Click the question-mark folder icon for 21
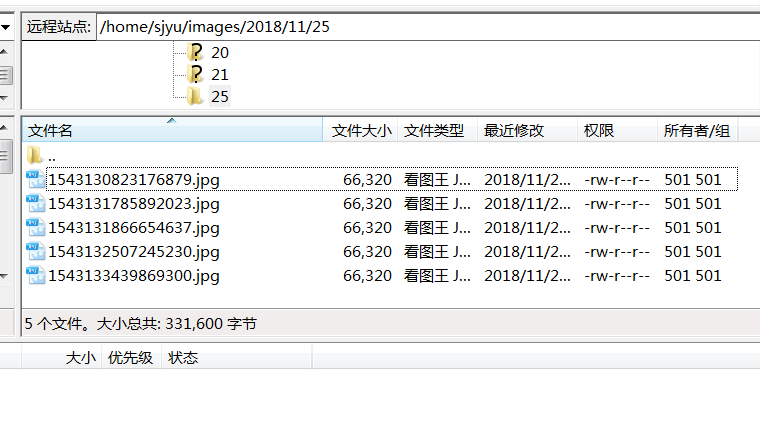The width and height of the screenshot is (760, 436). [195, 74]
